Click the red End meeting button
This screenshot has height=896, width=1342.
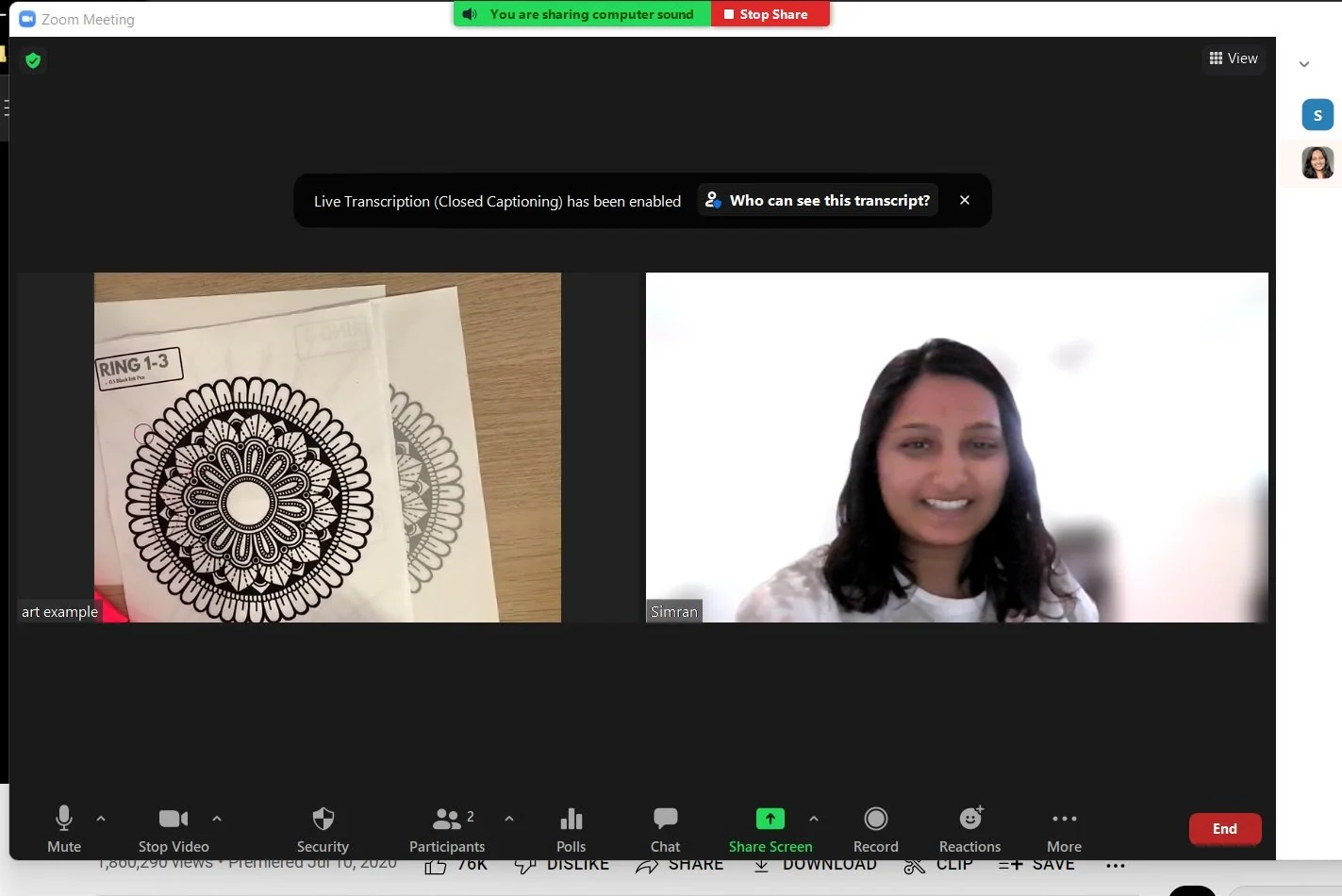point(1225,829)
